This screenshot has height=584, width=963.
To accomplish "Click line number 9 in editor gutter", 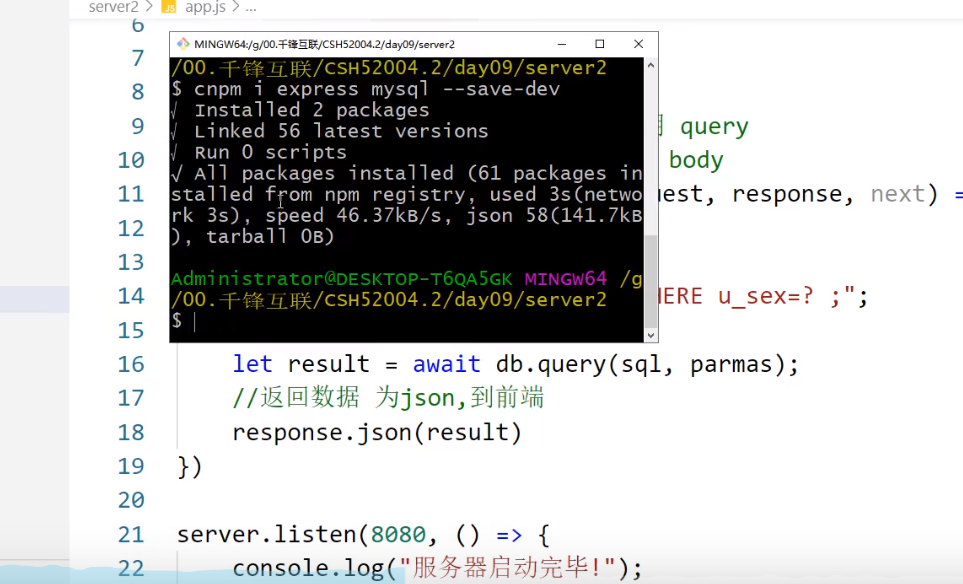I will click(x=138, y=126).
